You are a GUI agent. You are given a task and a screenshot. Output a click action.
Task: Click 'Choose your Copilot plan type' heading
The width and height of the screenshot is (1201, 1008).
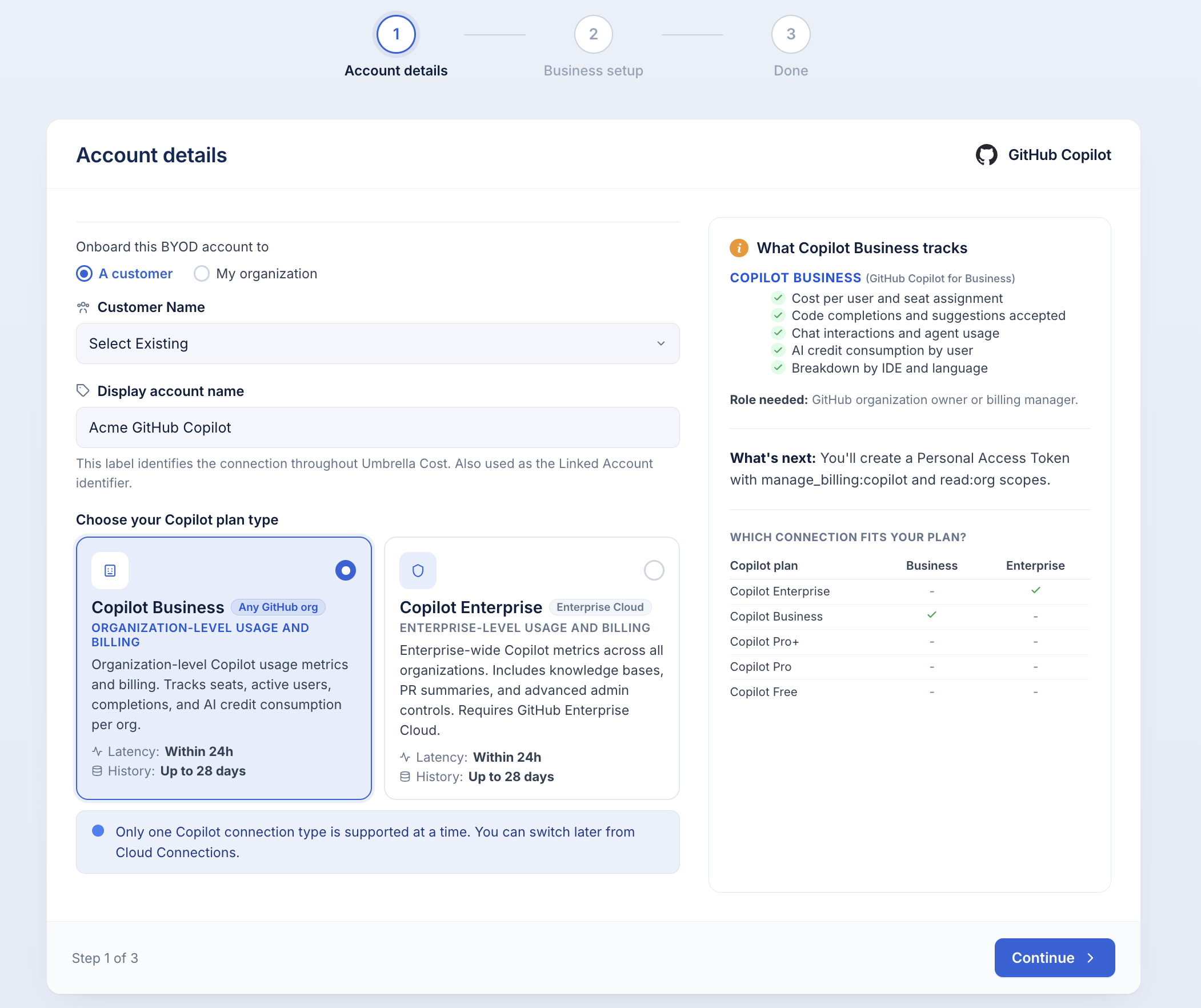(177, 519)
